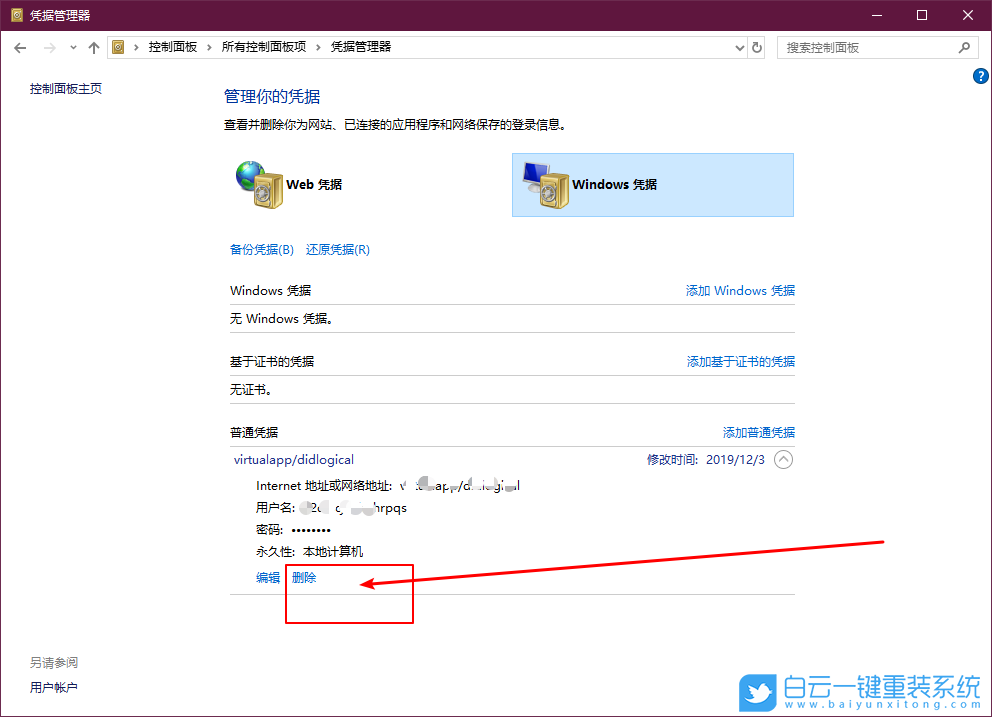Viewport: 992px width, 717px height.
Task: Open 用户帐户 under 另请参阅
Action: [54, 687]
